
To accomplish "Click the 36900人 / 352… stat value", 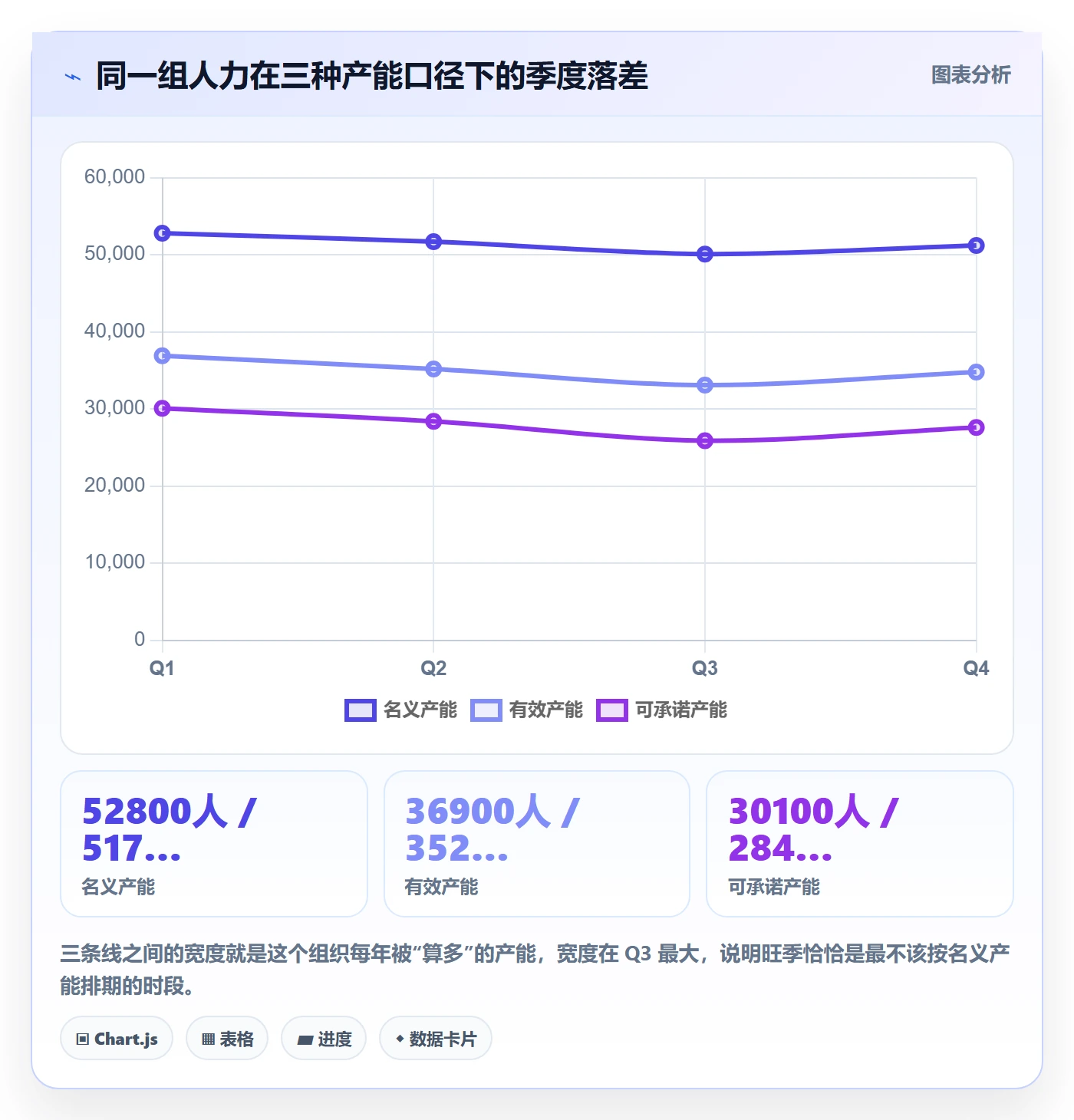I will click(x=493, y=830).
